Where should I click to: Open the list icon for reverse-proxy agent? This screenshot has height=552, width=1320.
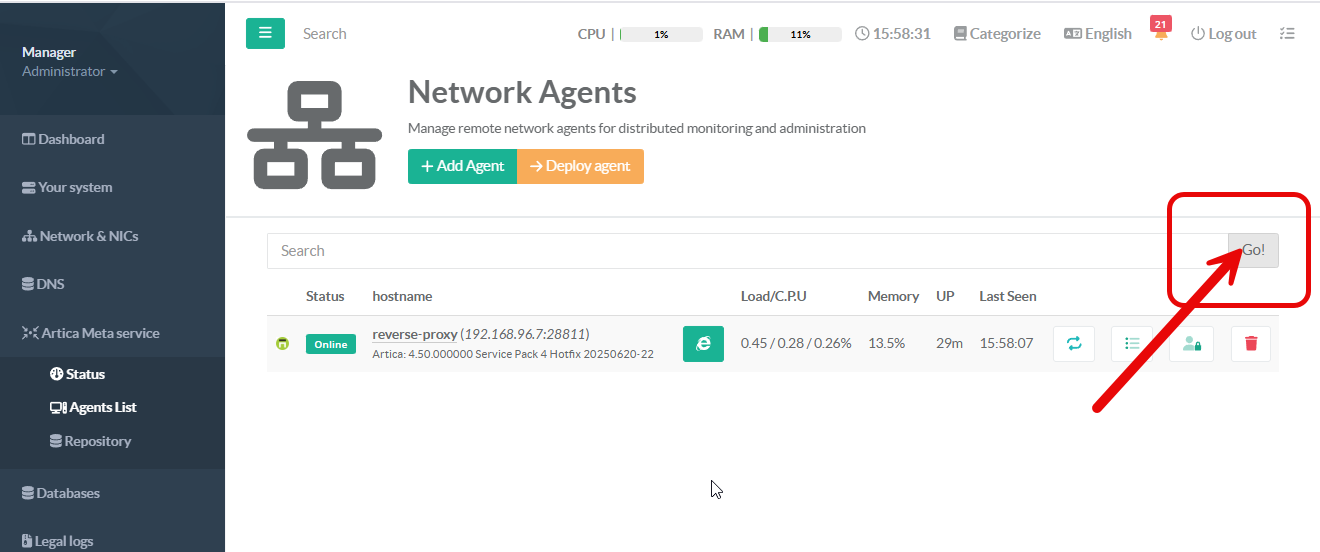(x=1132, y=343)
